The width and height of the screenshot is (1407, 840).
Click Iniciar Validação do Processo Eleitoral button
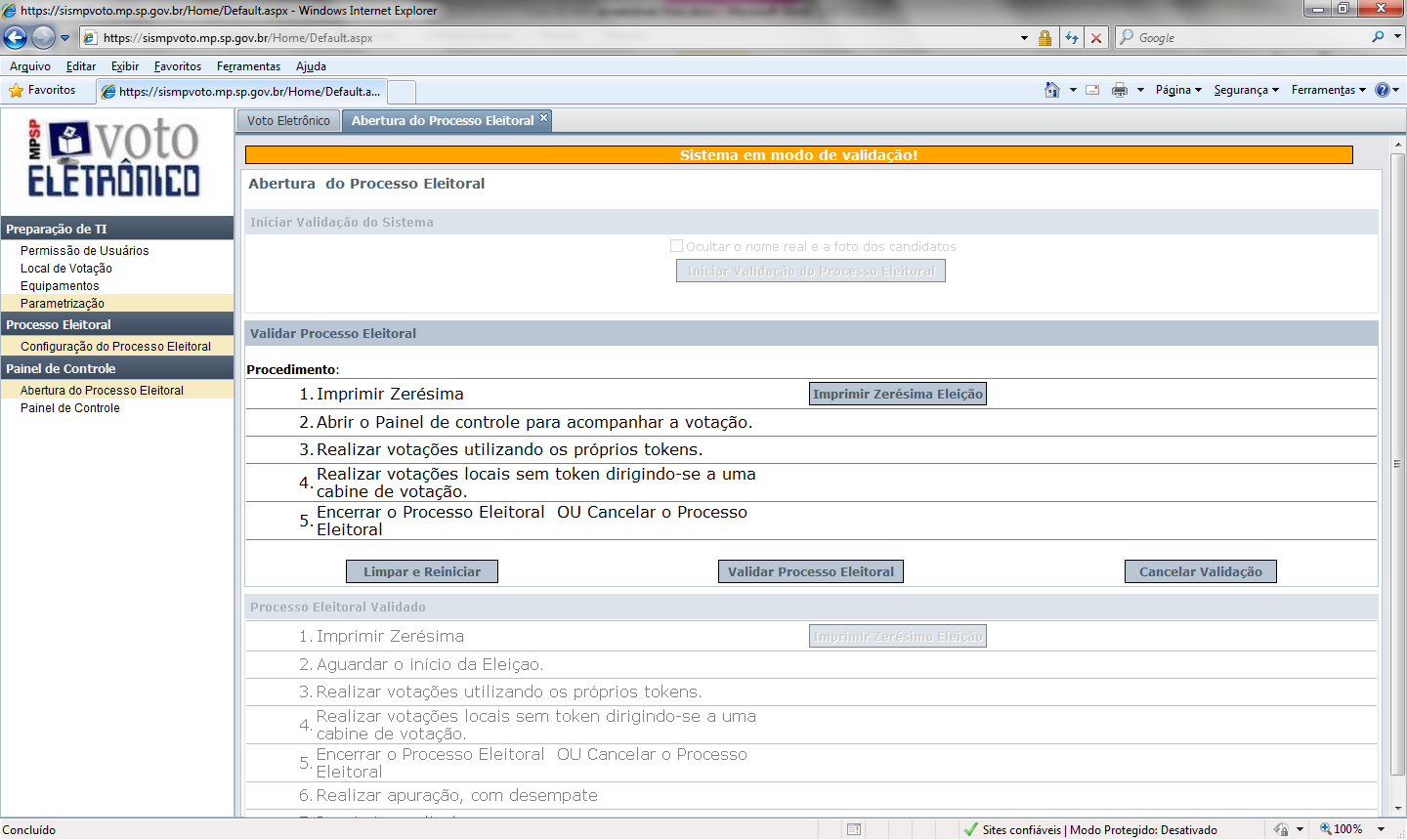(811, 271)
